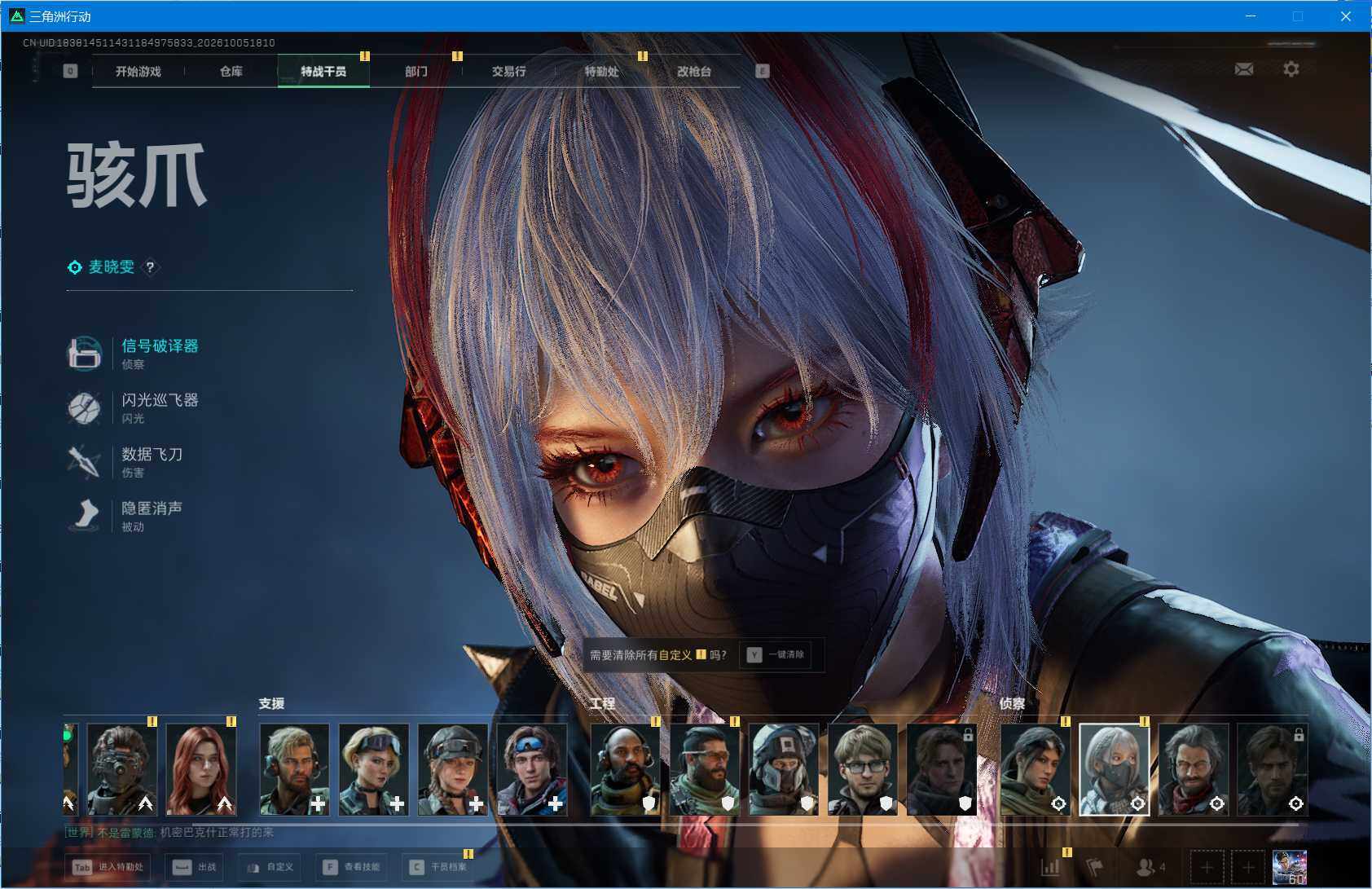This screenshot has width=1372, height=889.
Task: Open the statistics bar chart icon
Action: [1051, 867]
